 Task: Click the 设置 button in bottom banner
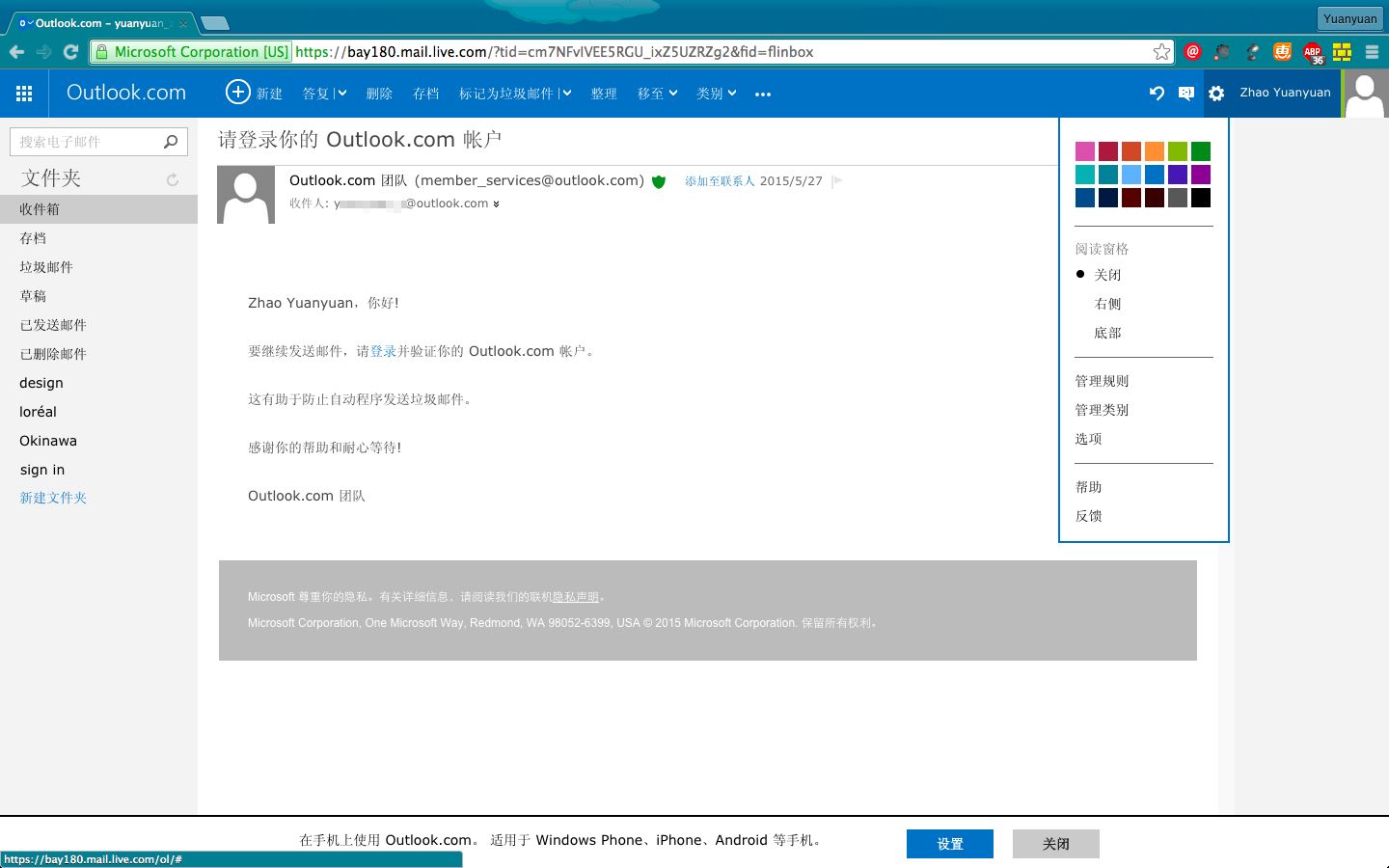(x=950, y=844)
